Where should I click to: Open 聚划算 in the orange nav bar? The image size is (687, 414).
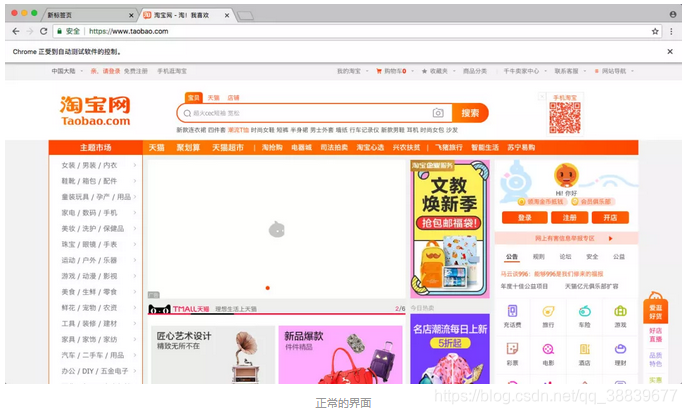click(188, 148)
